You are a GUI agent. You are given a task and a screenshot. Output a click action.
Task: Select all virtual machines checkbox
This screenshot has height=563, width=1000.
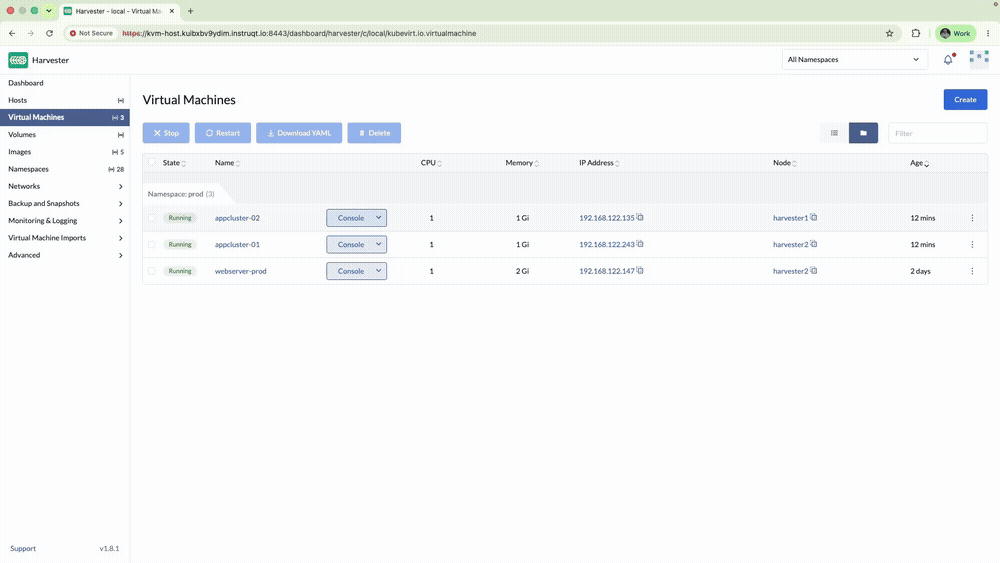click(151, 163)
